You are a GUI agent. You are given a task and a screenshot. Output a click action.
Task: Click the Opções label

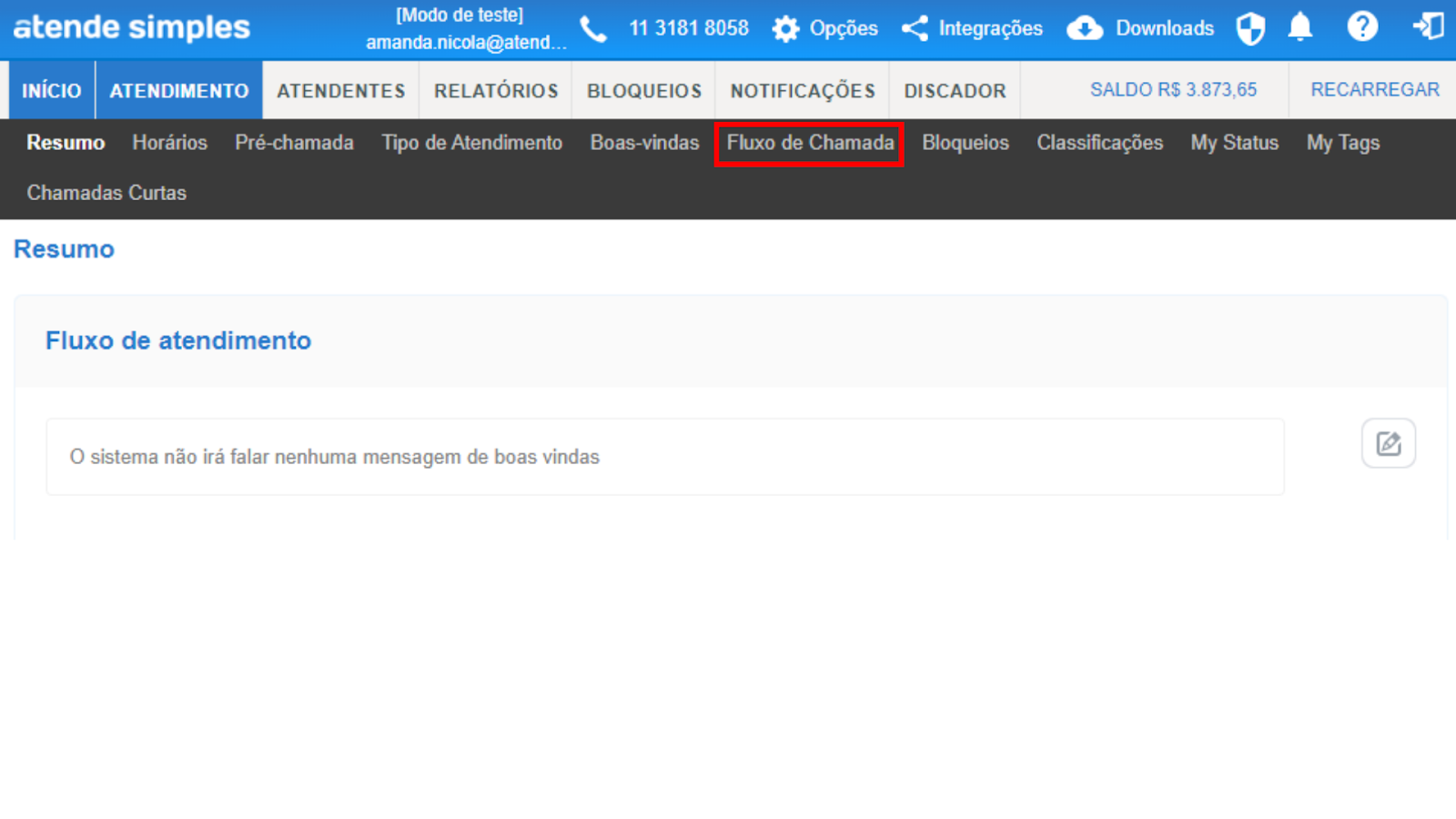click(844, 29)
